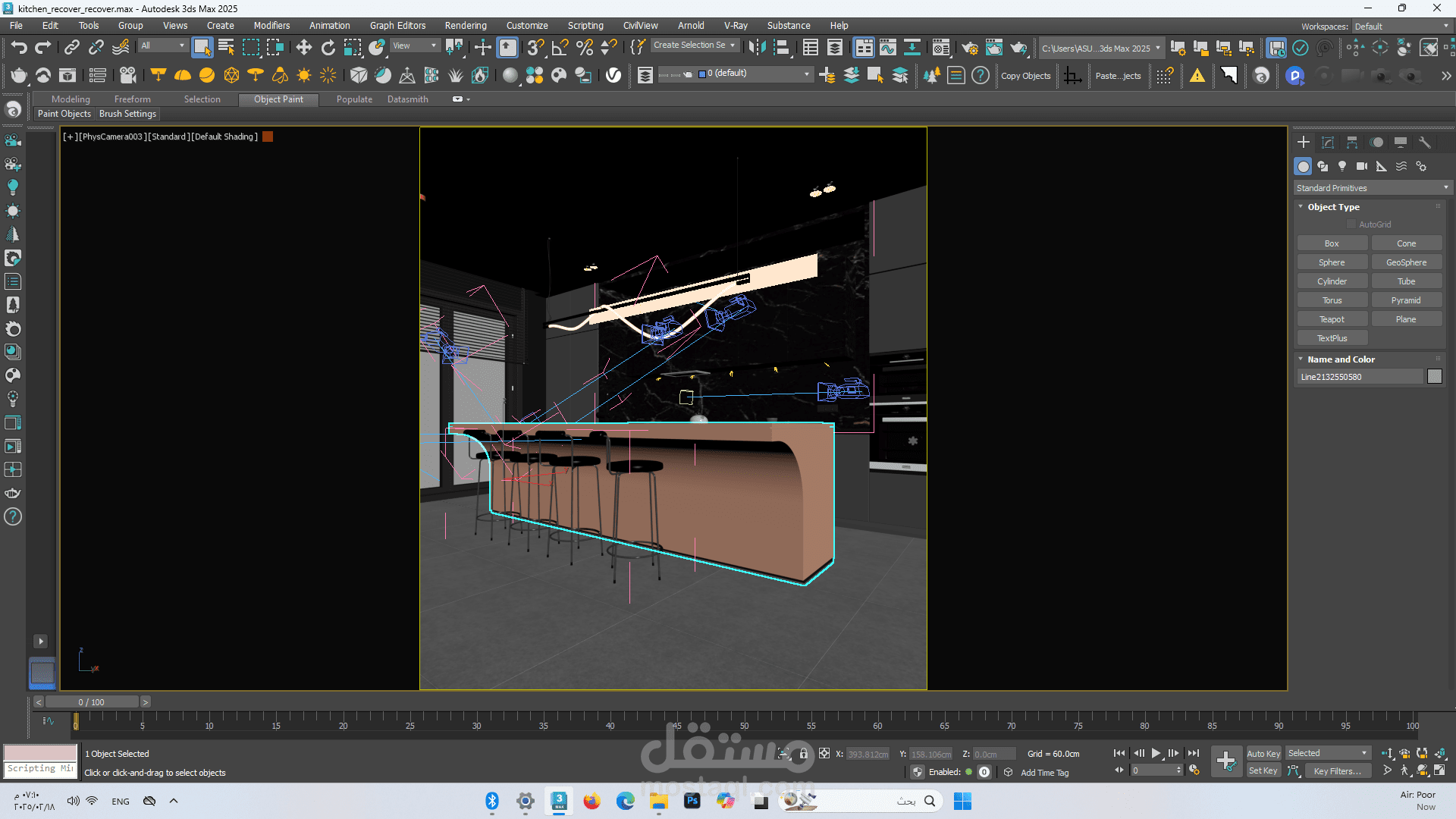Toggle the selection lock icon
The image size is (1456, 819).
(804, 754)
